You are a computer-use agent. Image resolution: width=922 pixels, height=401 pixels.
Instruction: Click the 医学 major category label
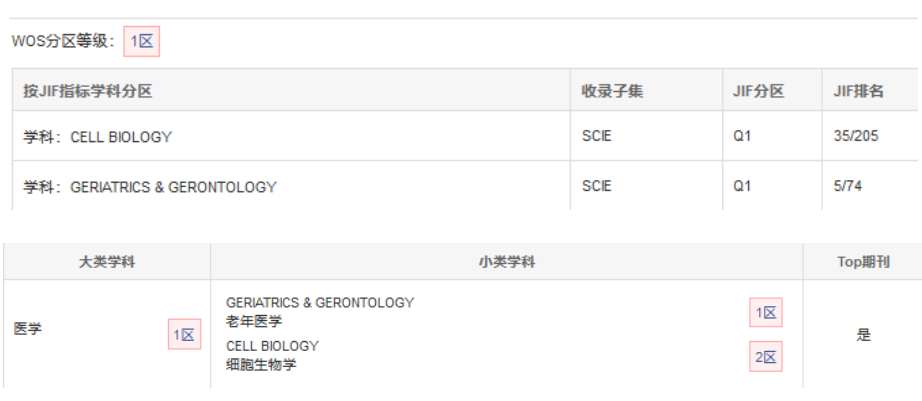[28, 329]
